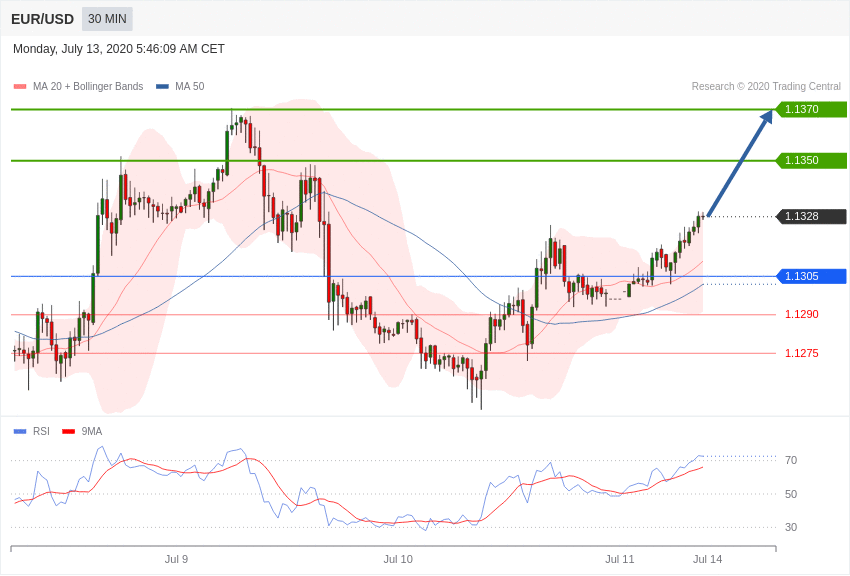This screenshot has width=850, height=576.
Task: Click the Research © 2020 Trading Central text
Action: click(766, 86)
